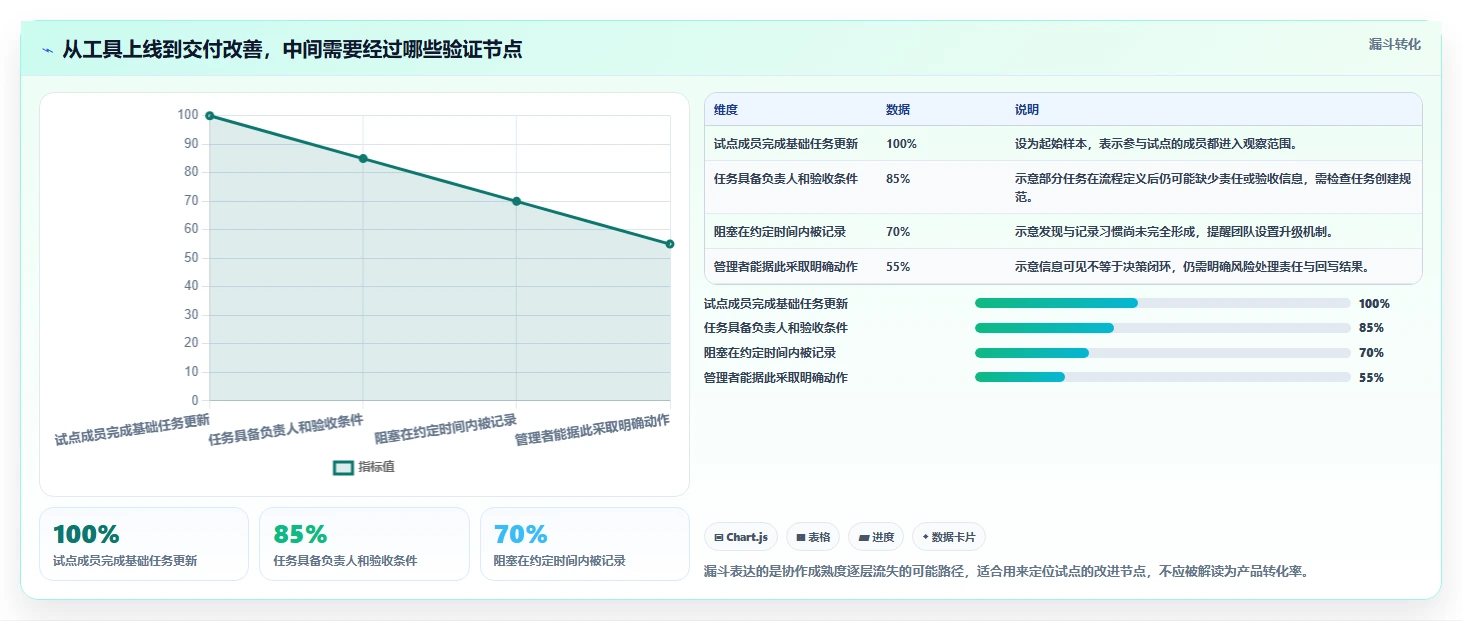This screenshot has height=621, width=1462.
Task: Toggle the 指标值 legend swatch
Action: (x=343, y=467)
